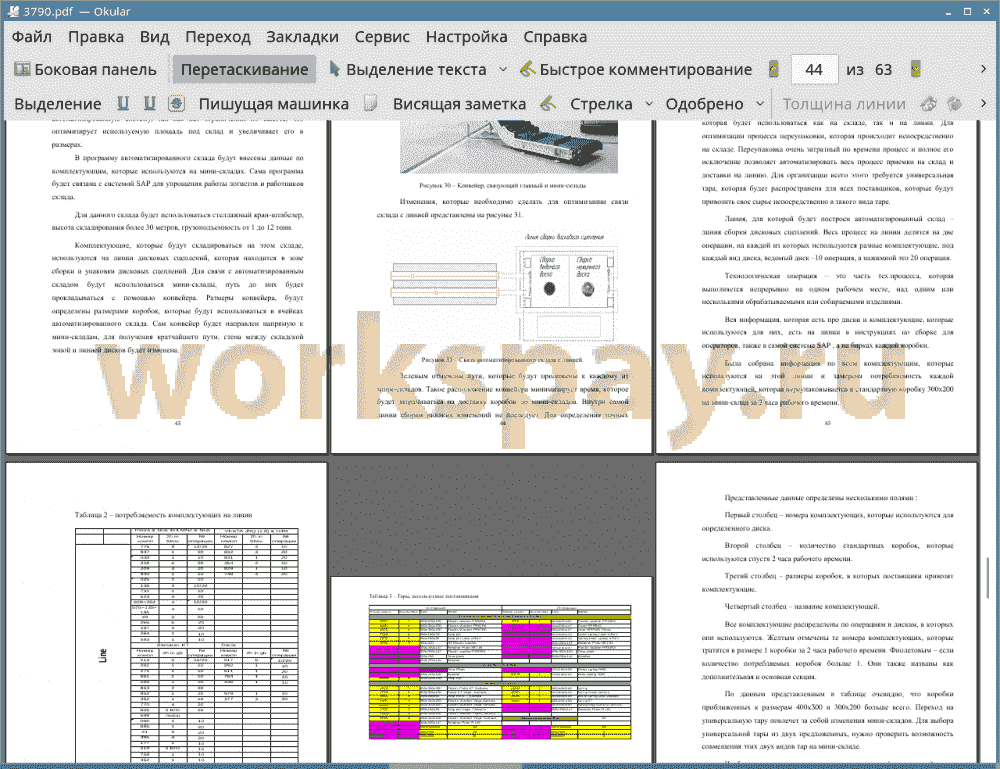Click the page number field showing 44

[814, 70]
